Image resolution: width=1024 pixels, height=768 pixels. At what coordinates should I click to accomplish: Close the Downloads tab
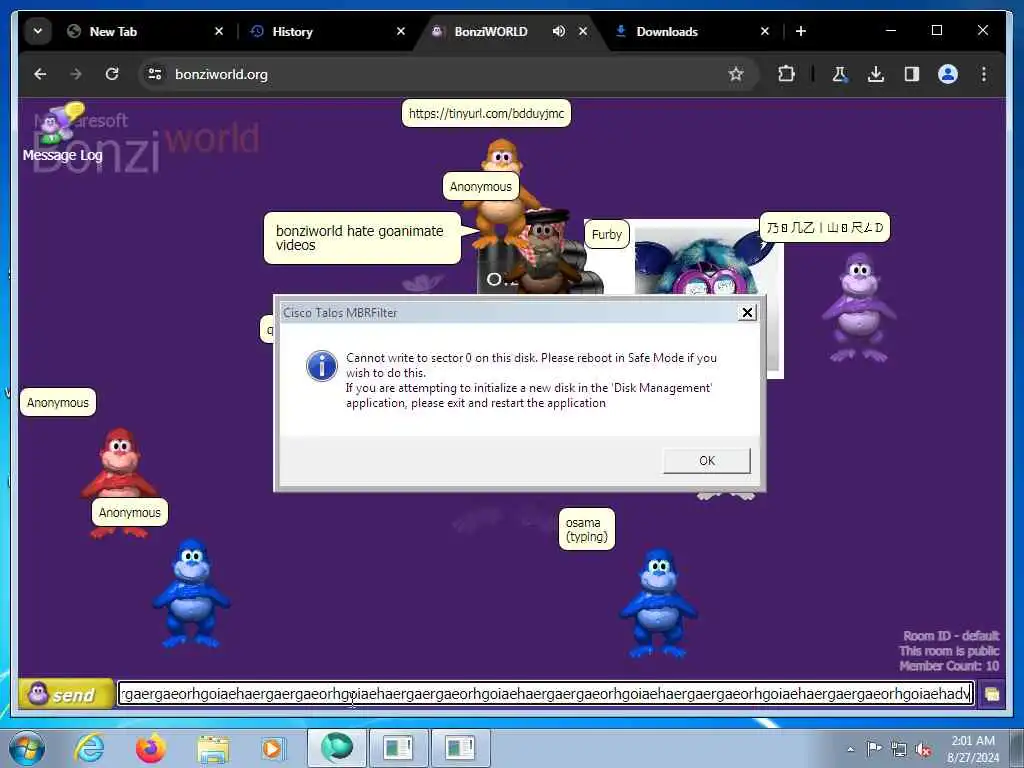(765, 31)
